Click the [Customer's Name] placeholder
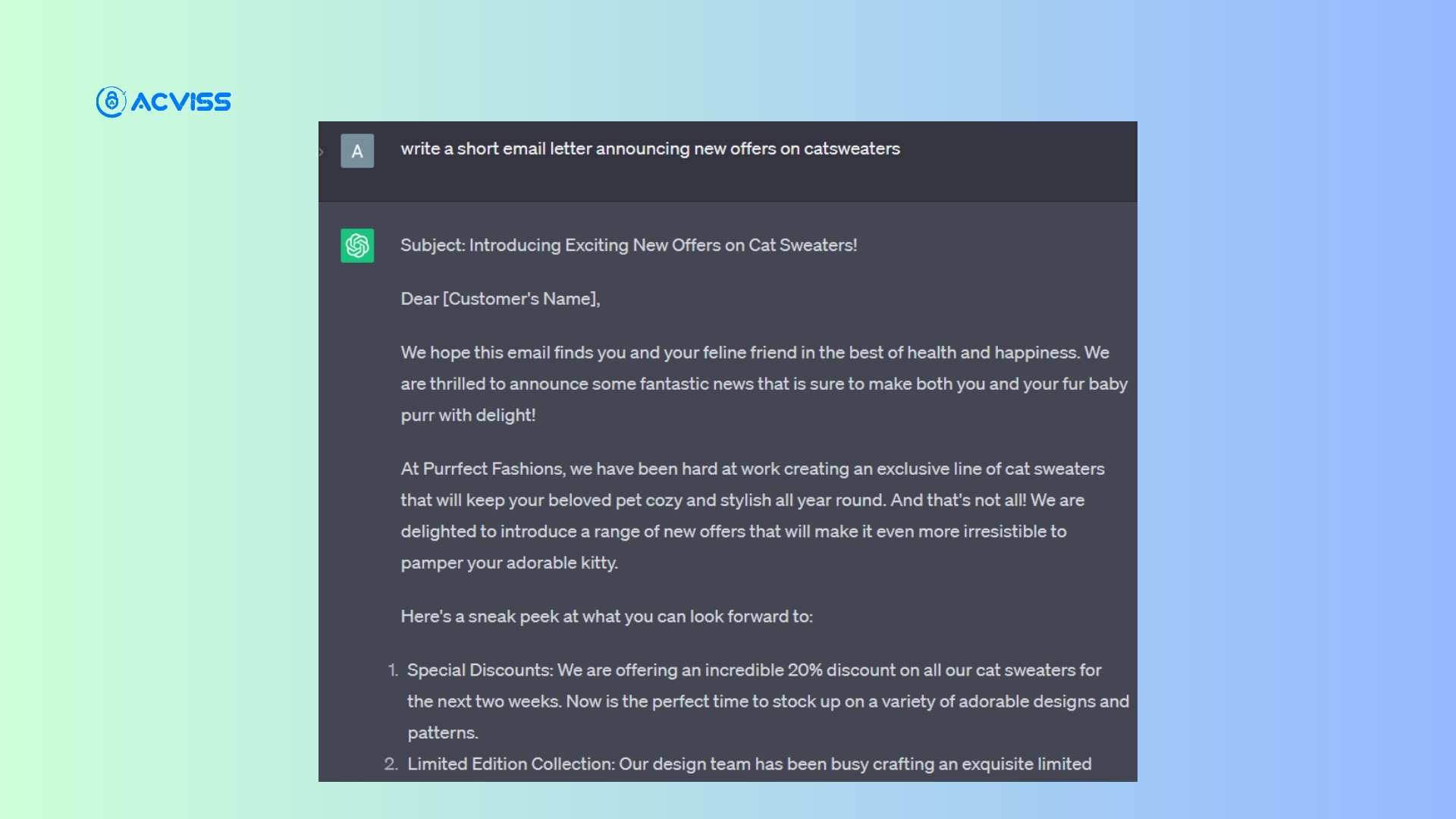 coord(521,299)
